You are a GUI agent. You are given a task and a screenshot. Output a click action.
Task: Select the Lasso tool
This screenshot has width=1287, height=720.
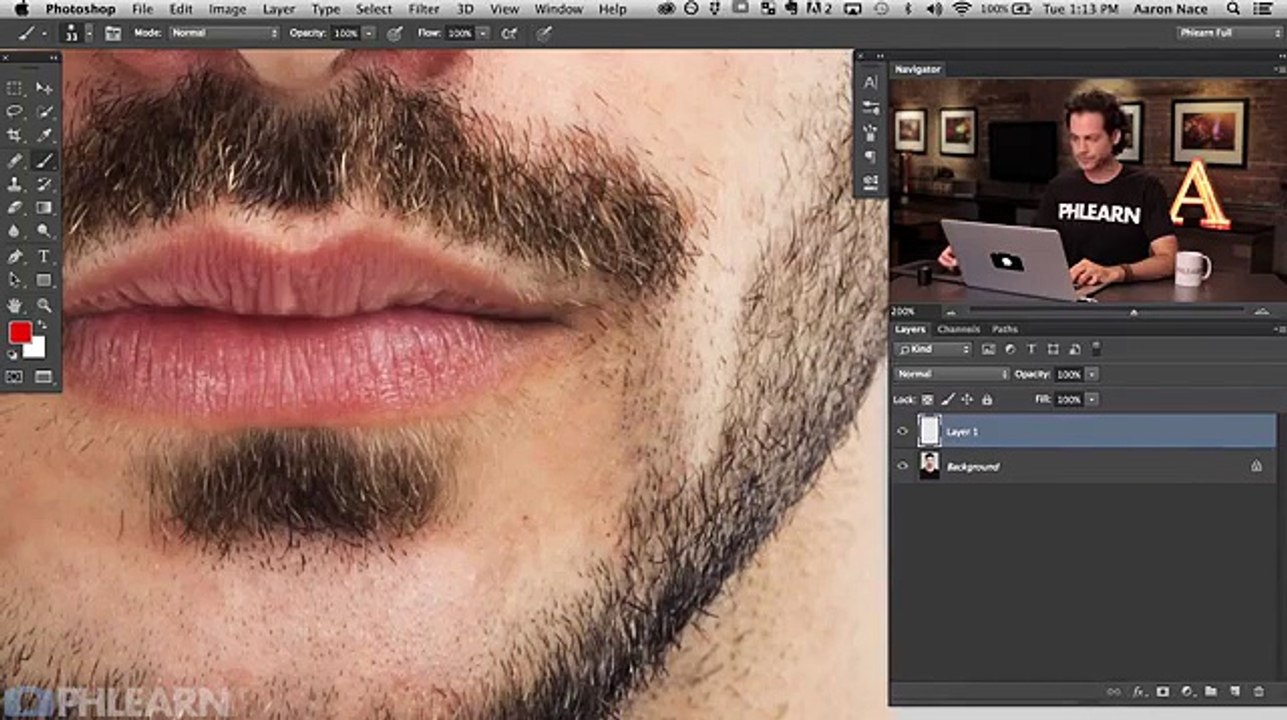tap(15, 111)
